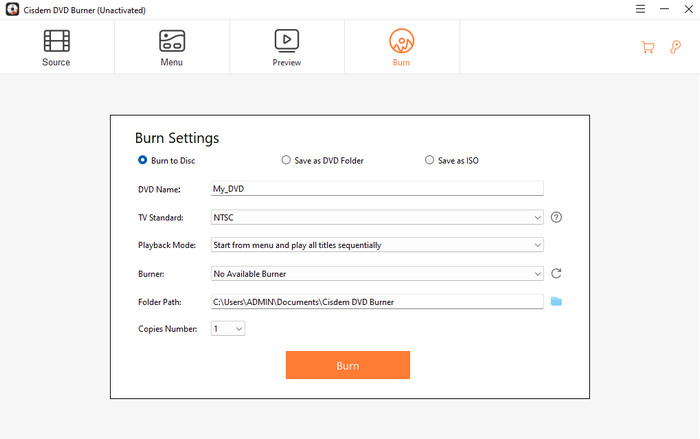This screenshot has width=700, height=439.
Task: Click the DVD Name label
Action: (x=159, y=189)
